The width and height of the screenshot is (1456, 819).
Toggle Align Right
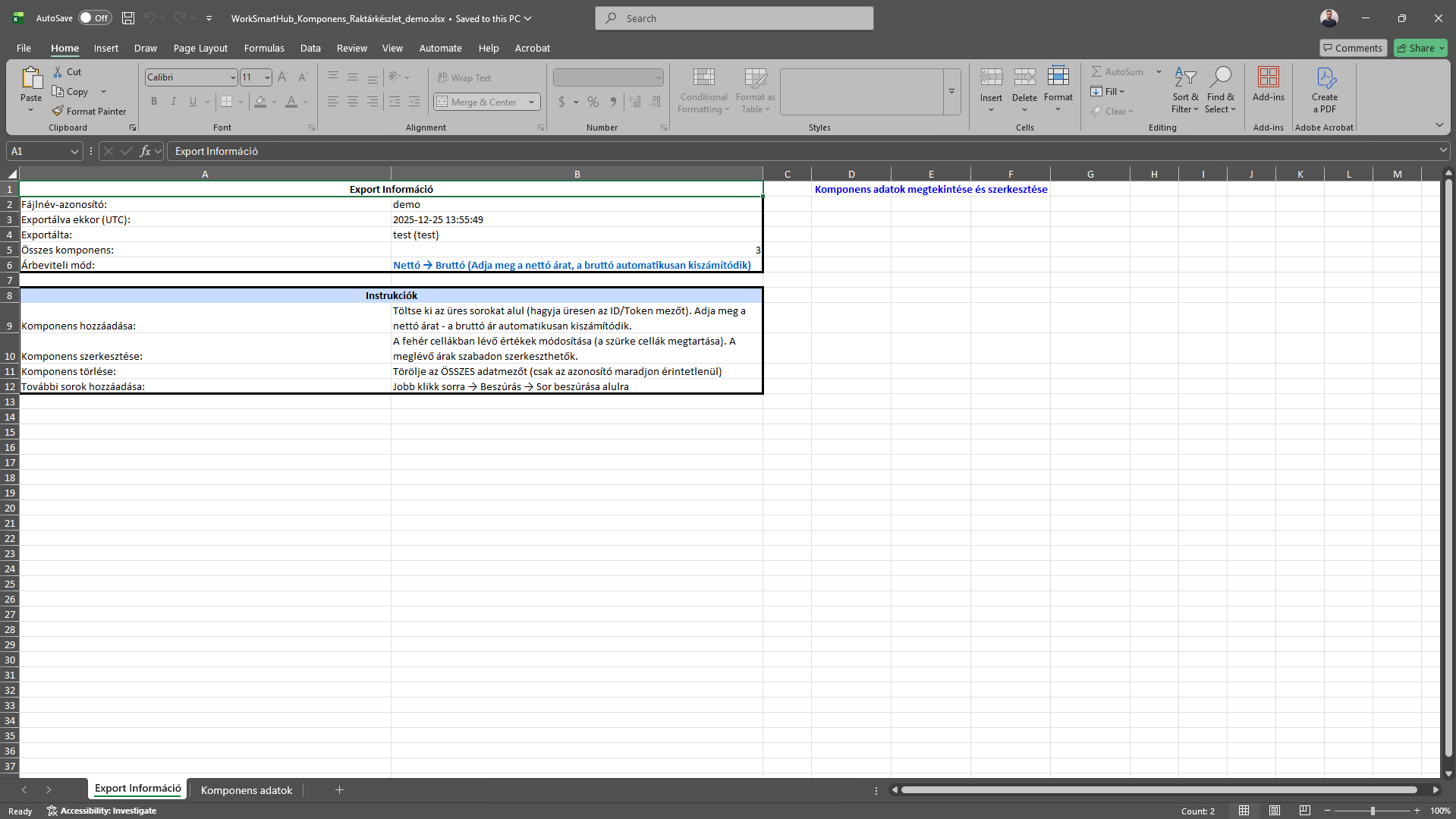click(373, 102)
